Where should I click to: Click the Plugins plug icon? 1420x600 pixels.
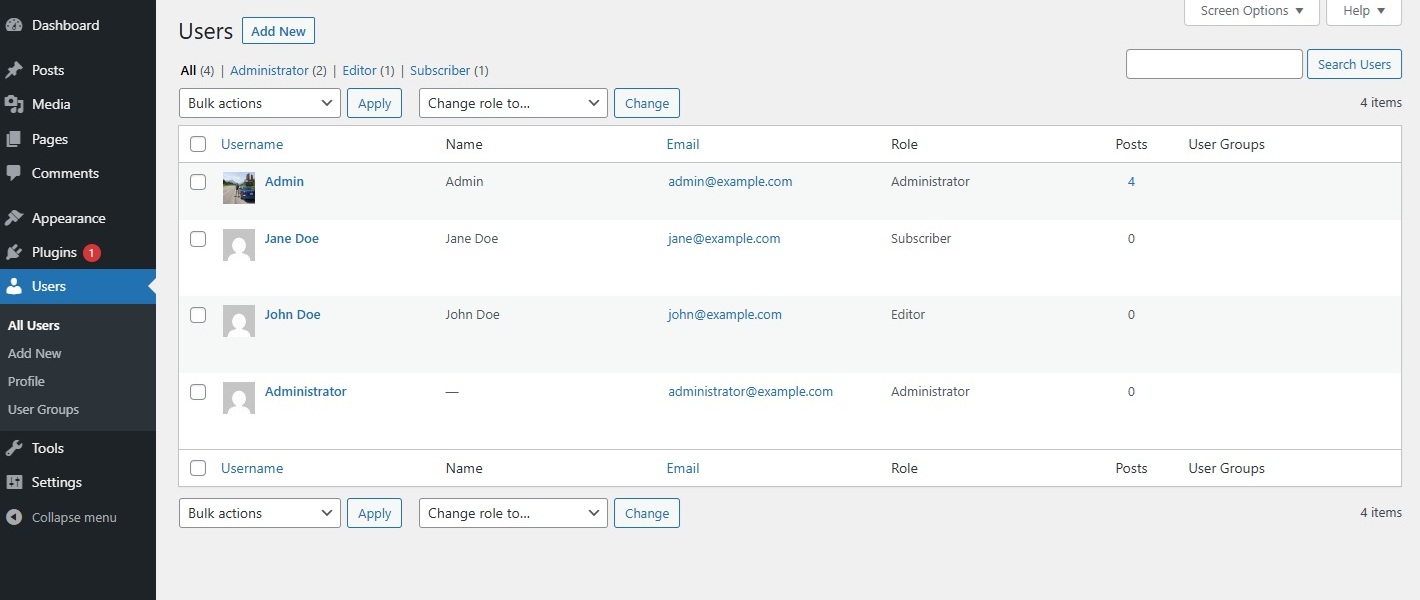click(14, 252)
